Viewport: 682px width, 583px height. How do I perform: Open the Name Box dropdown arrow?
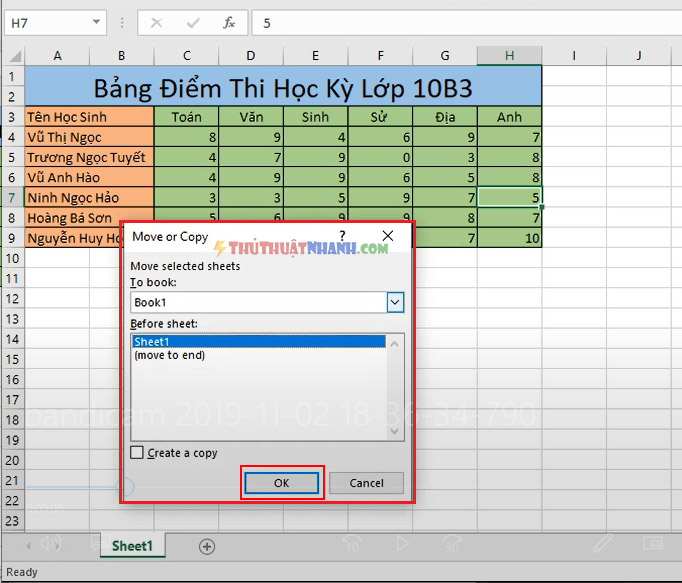[x=97, y=22]
